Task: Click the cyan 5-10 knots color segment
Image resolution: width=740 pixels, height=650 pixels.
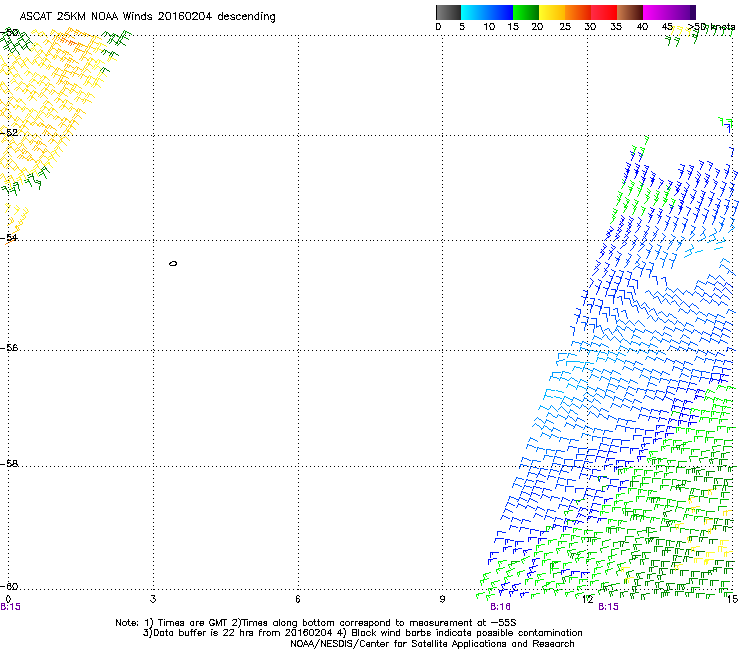Action: point(473,12)
